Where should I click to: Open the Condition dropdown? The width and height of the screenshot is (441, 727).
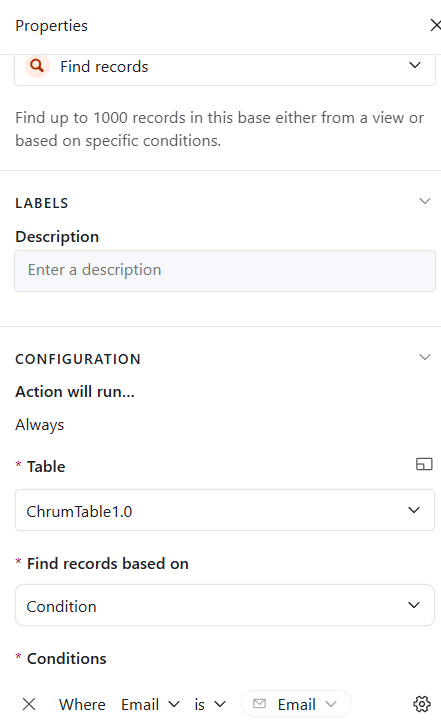pyautogui.click(x=225, y=605)
